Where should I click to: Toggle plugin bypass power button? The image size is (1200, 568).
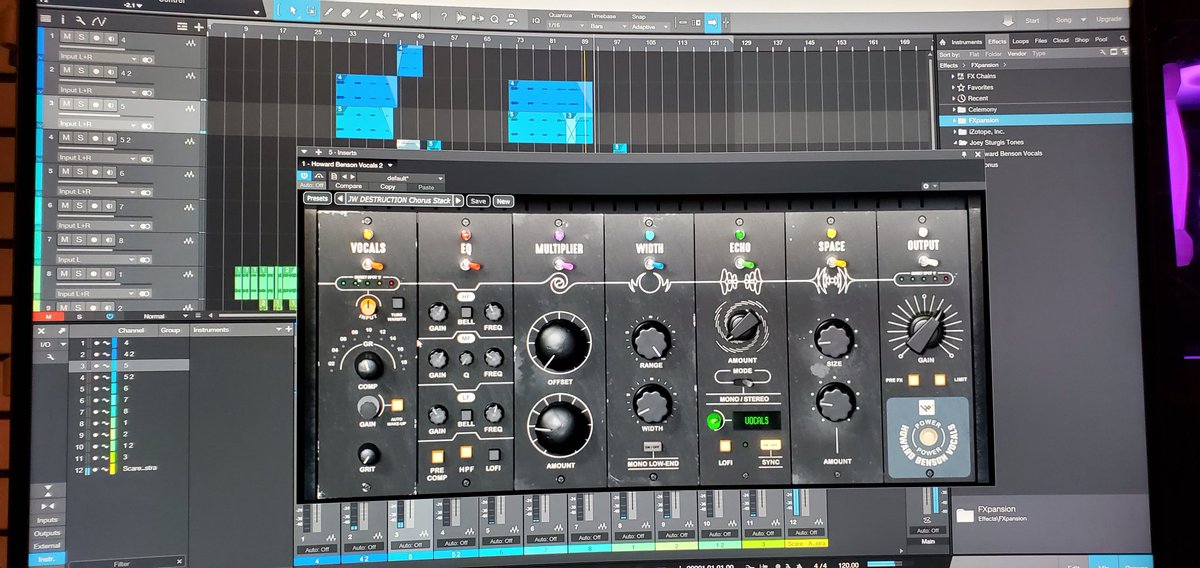point(303,176)
